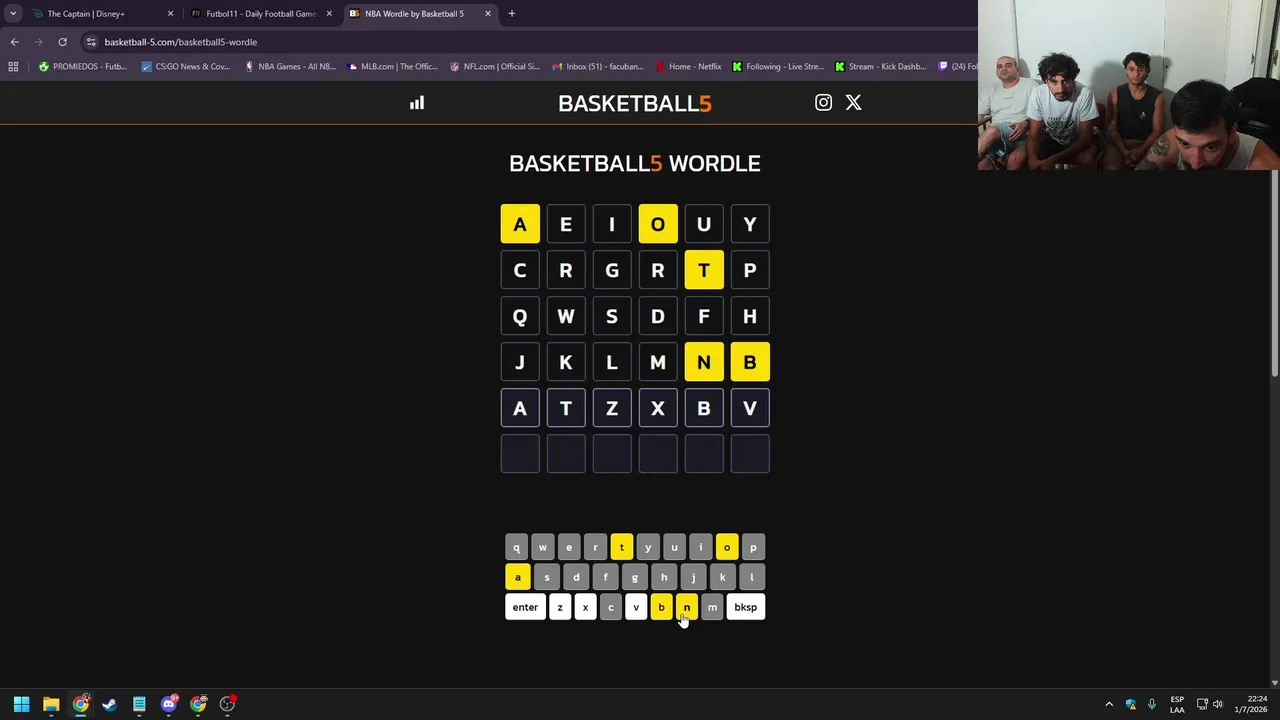Open the MLB.com bookmark
Image resolution: width=1280 pixels, height=720 pixels.
coord(392,67)
